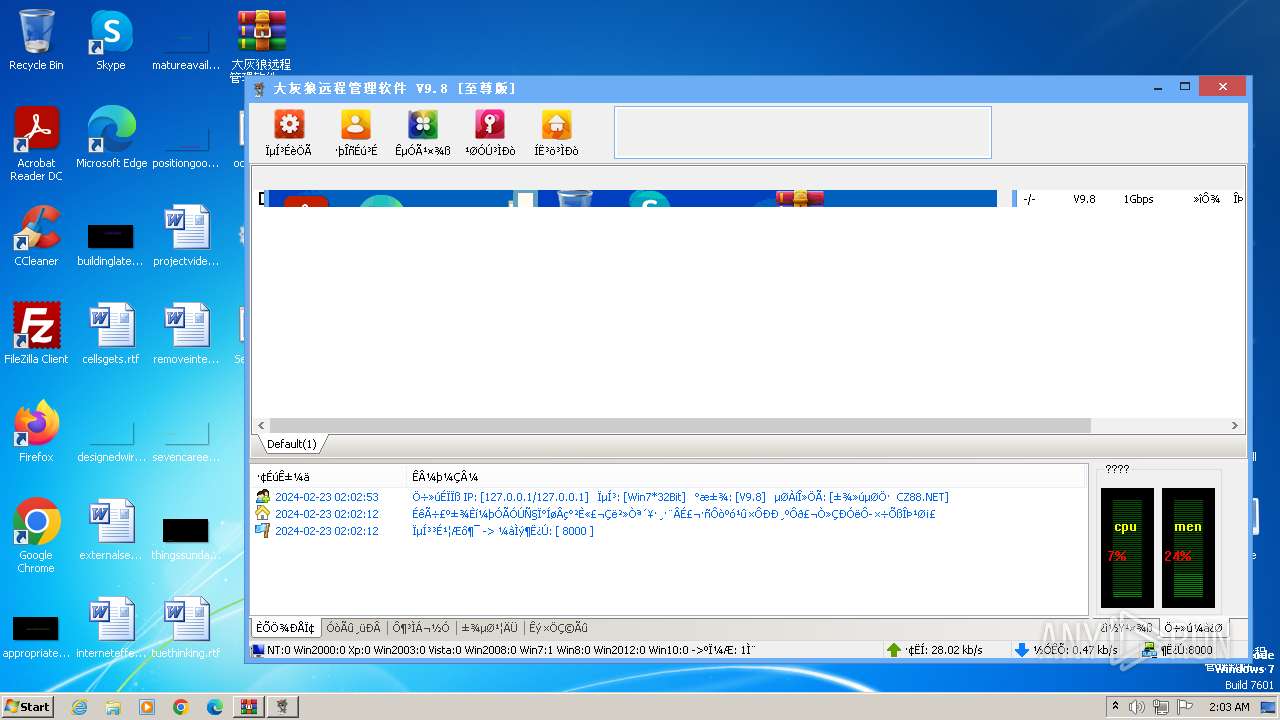Click the cpu usage meter
Viewport: 1280px width, 720px height.
(1127, 548)
